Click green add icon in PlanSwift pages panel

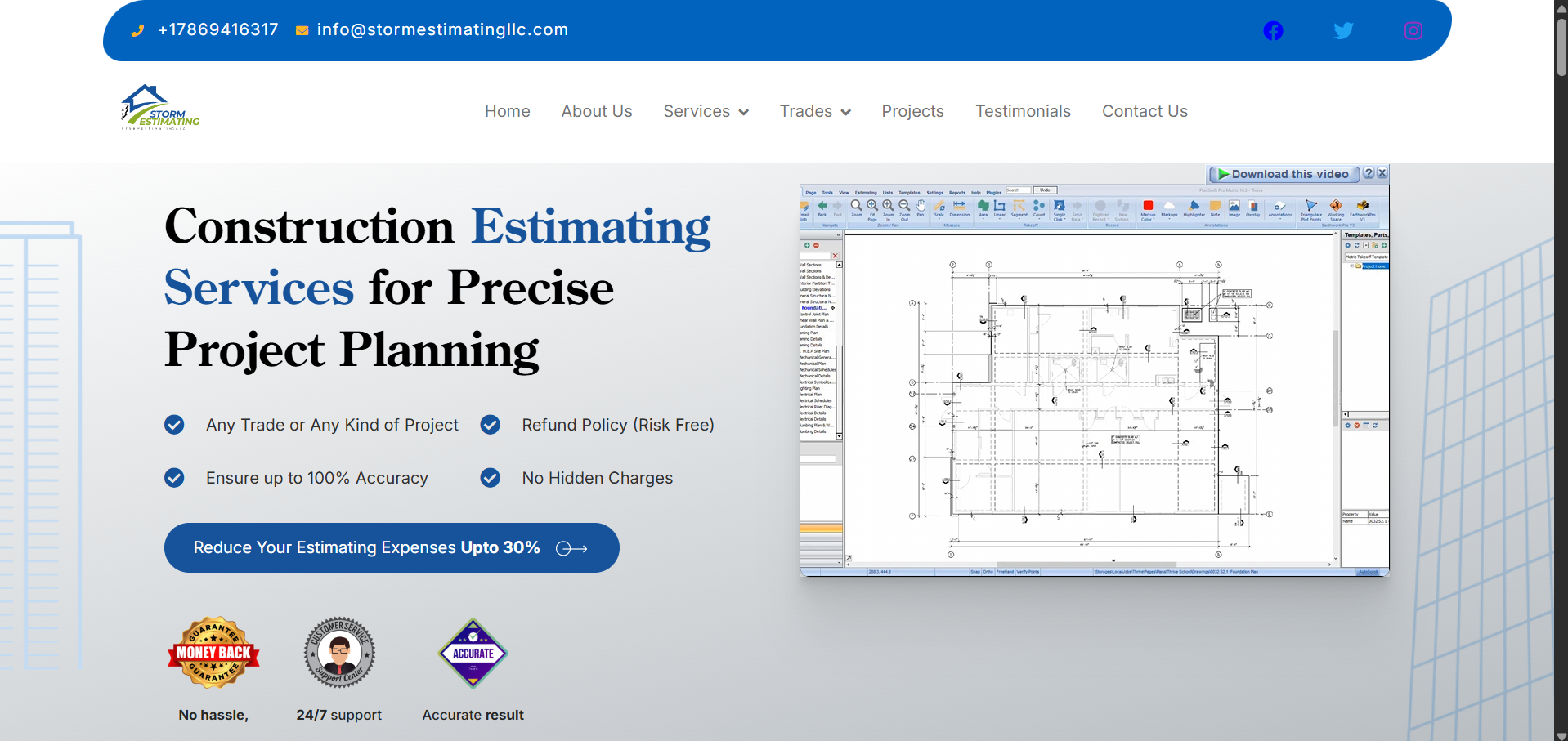coord(807,245)
